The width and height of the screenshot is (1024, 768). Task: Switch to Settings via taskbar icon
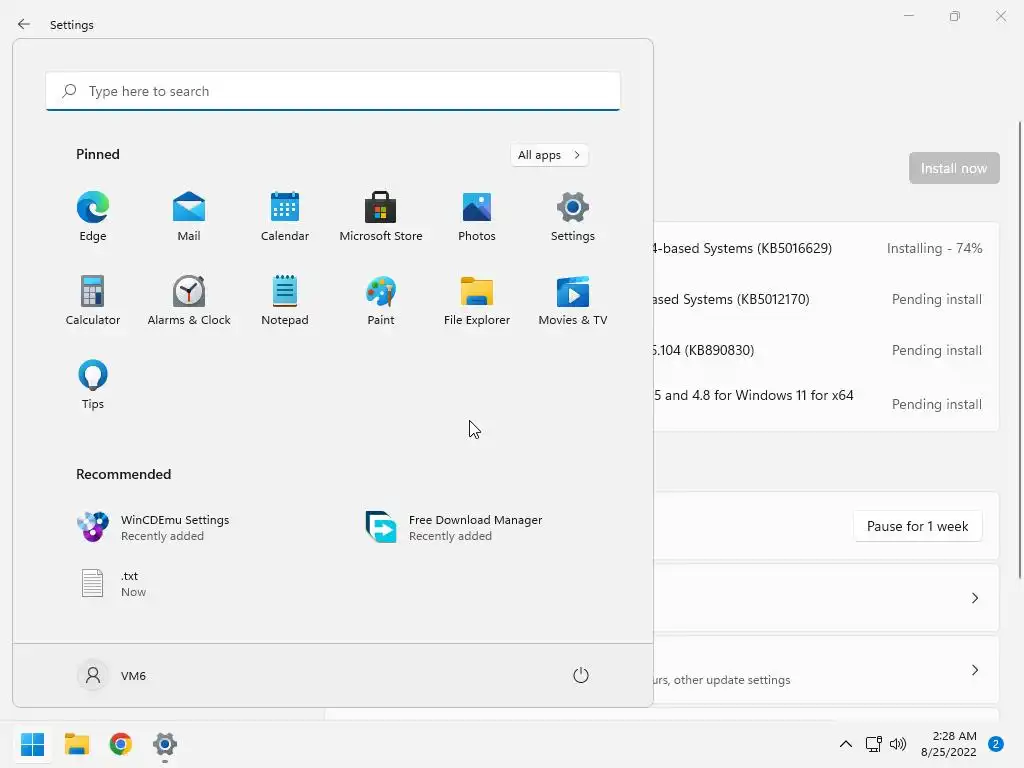pos(165,744)
